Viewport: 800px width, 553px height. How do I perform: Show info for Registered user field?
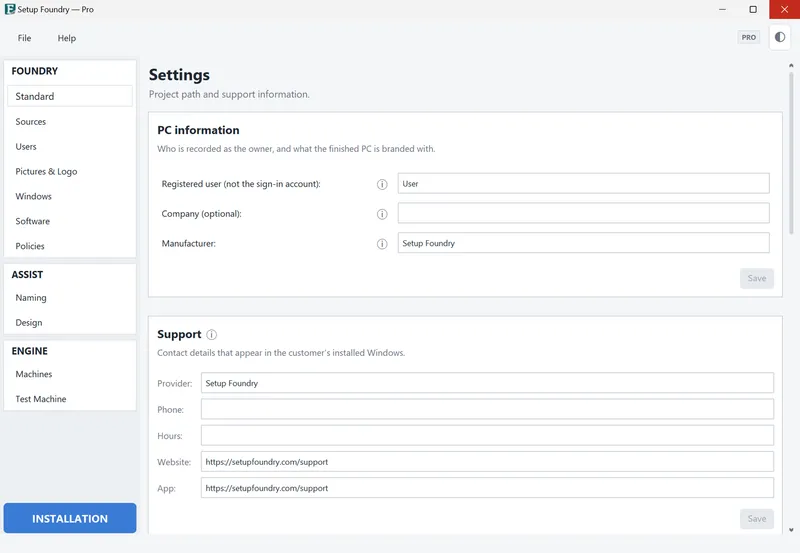(x=382, y=184)
